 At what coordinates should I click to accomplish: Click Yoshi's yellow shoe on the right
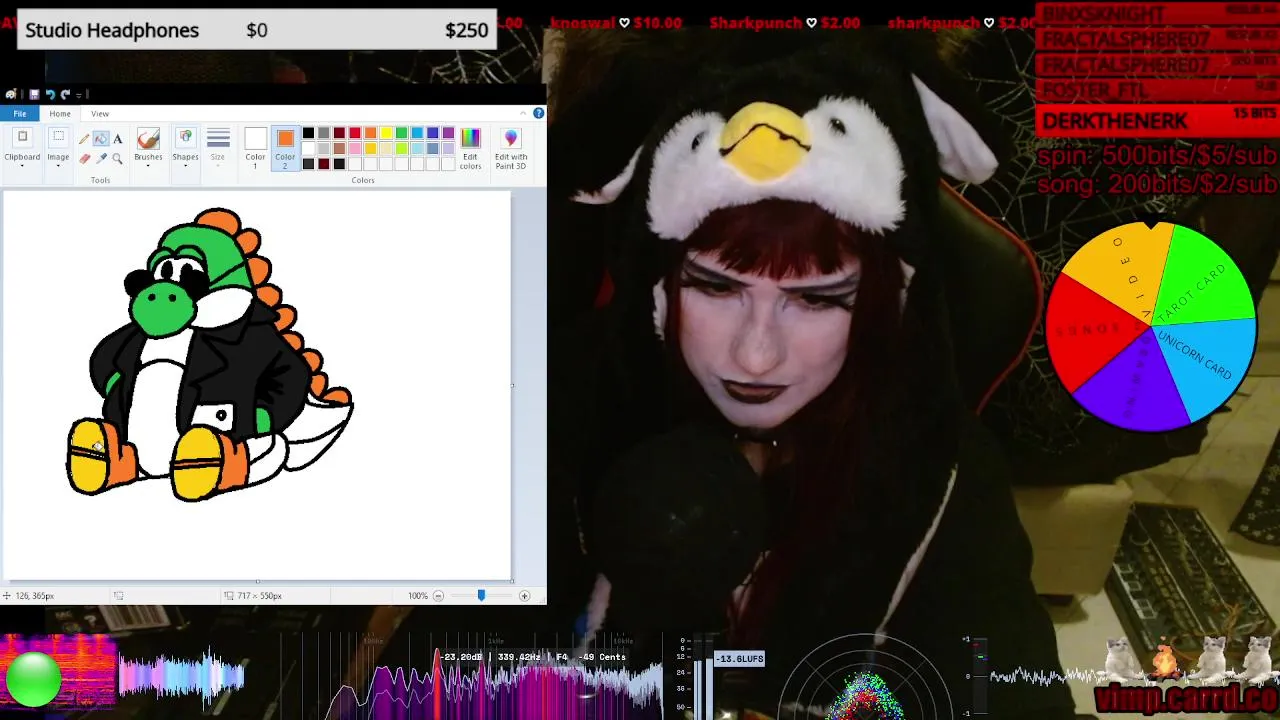[x=196, y=464]
